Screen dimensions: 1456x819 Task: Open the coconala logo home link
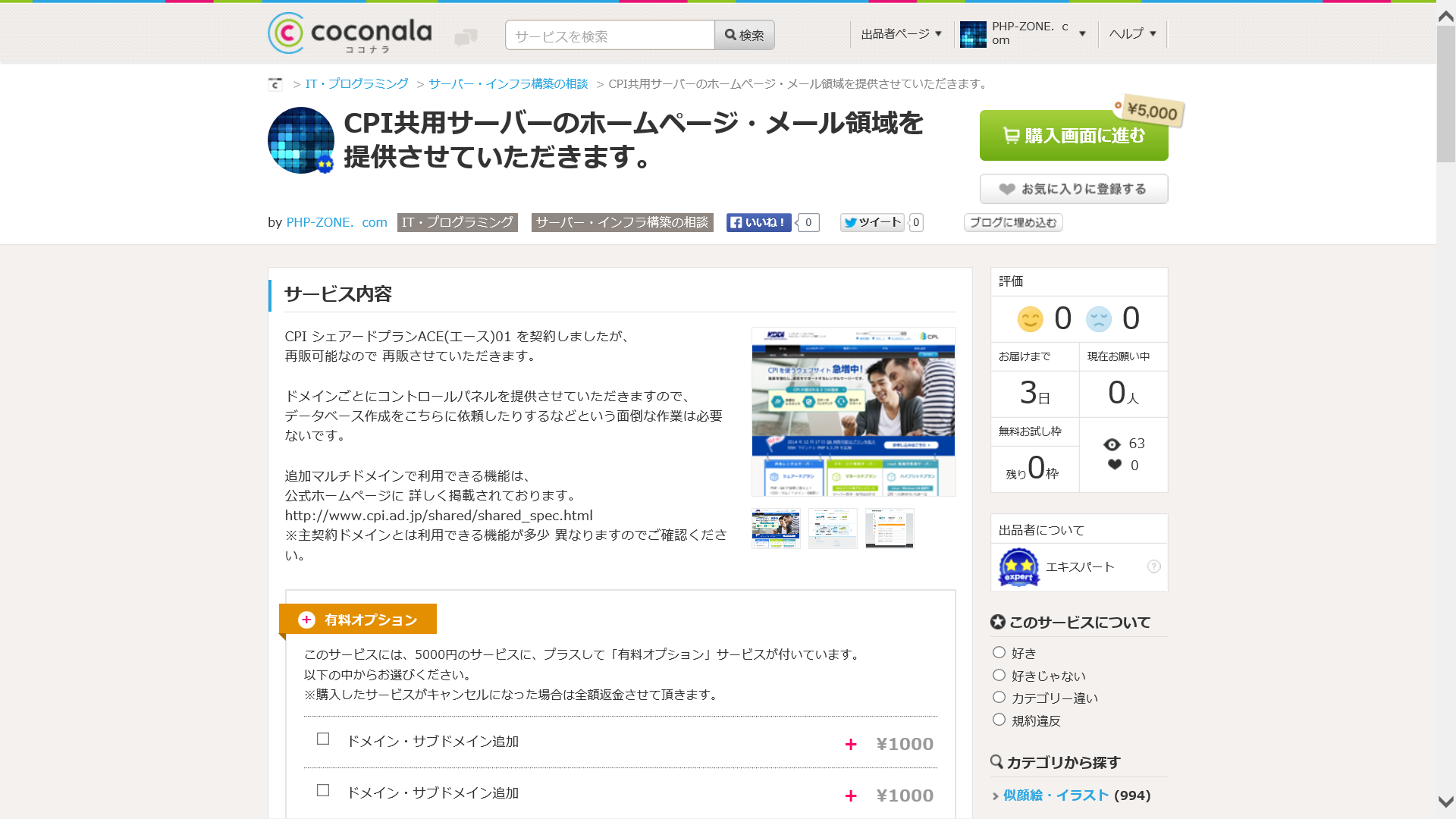[350, 33]
